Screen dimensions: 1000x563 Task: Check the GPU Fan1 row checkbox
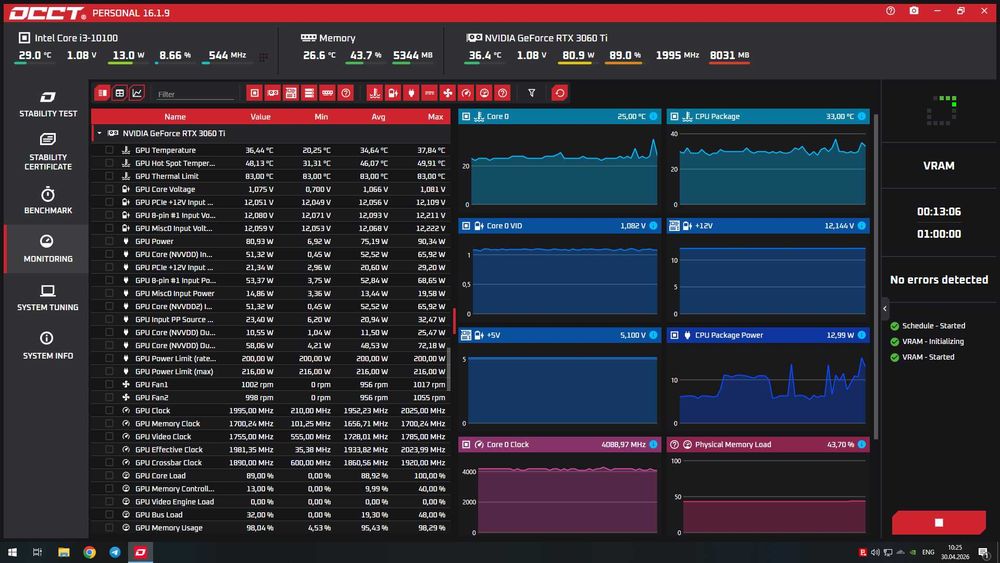pos(109,384)
